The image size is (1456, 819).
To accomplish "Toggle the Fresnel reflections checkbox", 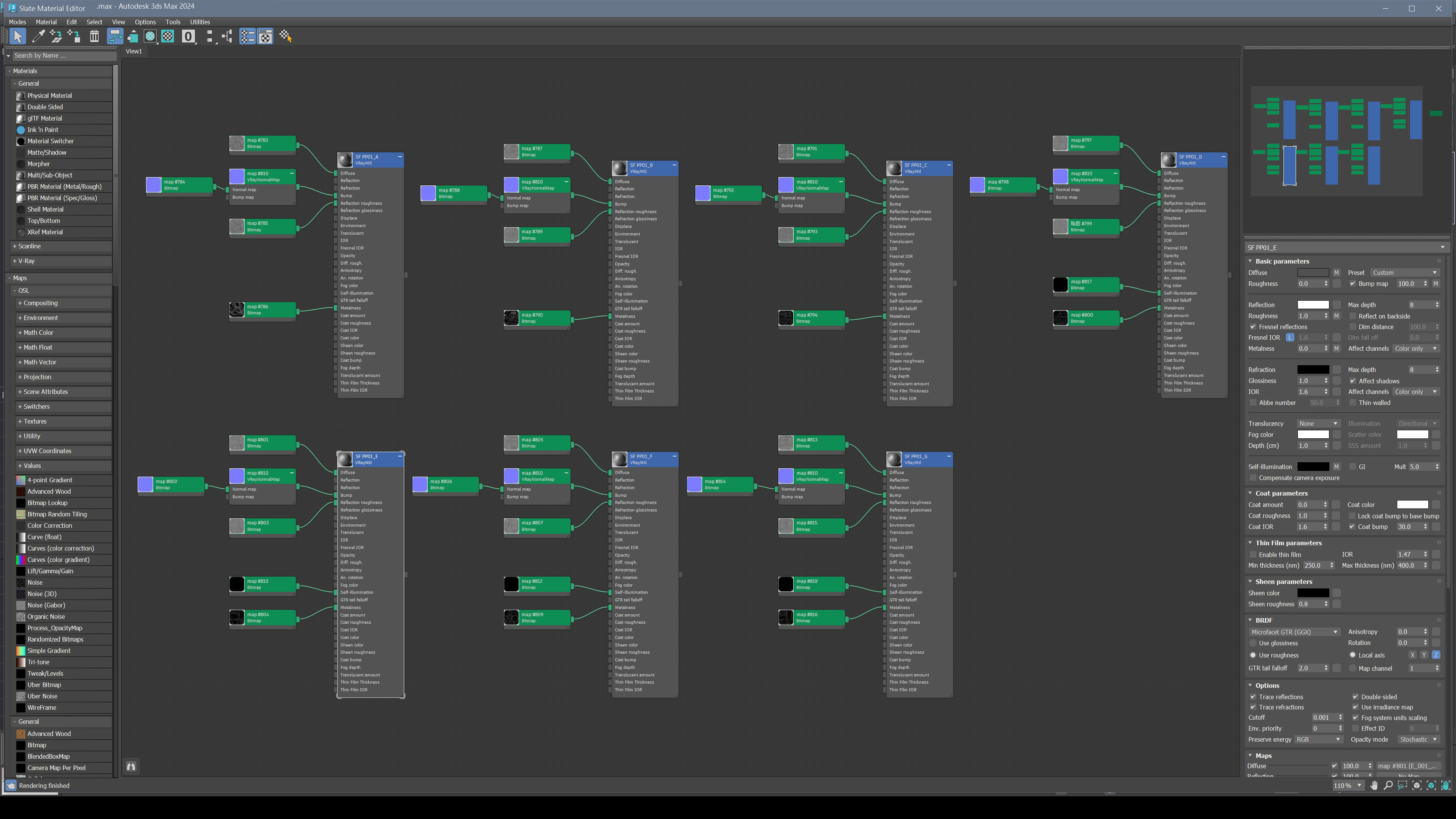I will pyautogui.click(x=1253, y=327).
